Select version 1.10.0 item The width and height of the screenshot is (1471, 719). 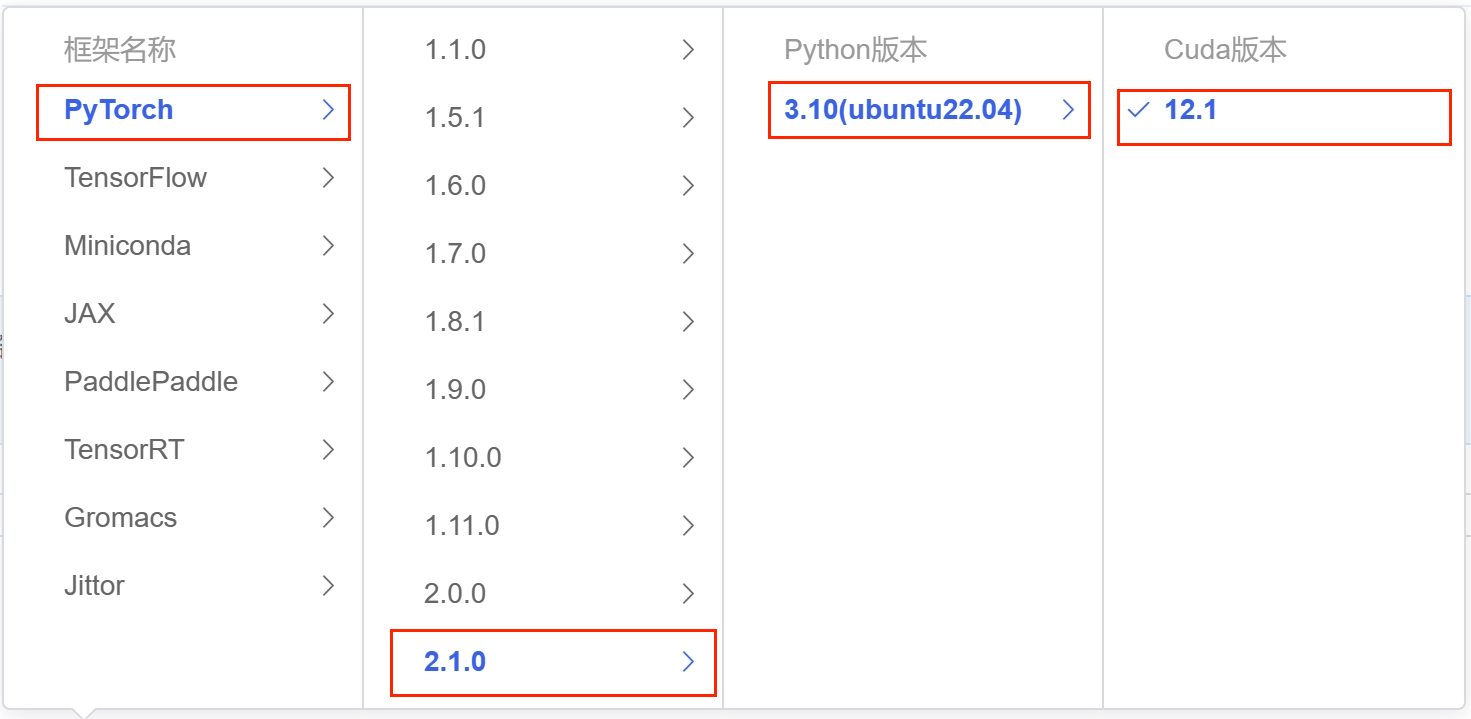tap(463, 458)
